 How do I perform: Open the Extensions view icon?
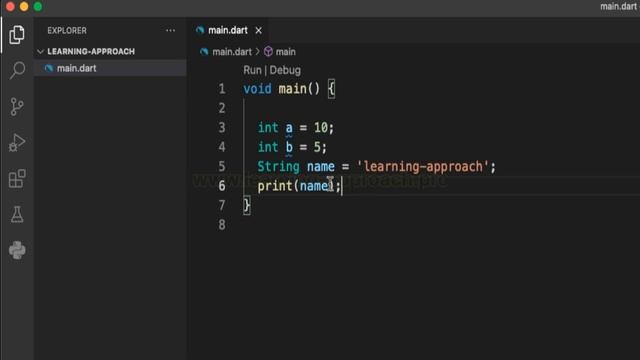point(17,178)
